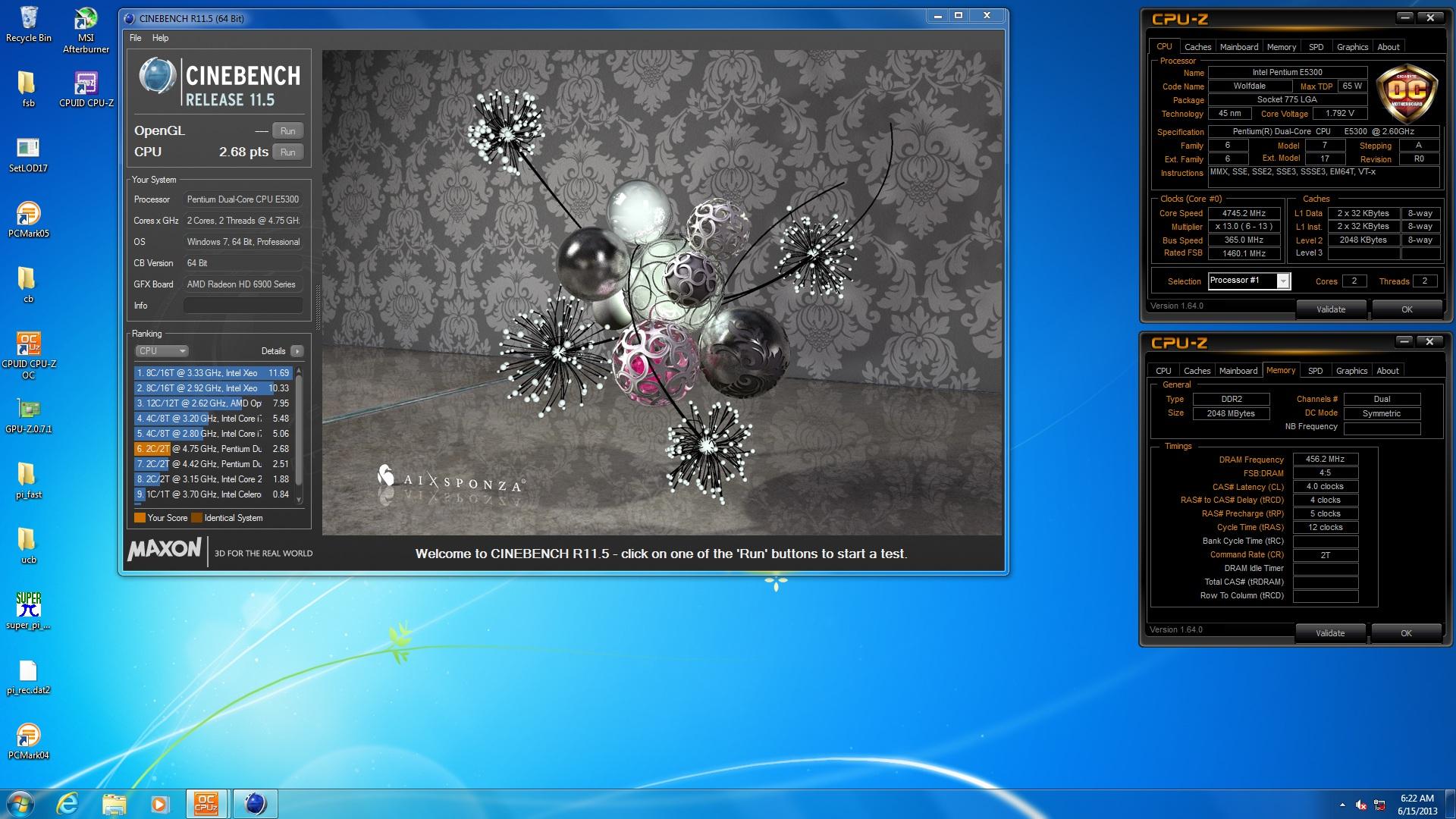Image resolution: width=1456 pixels, height=819 pixels.
Task: Click the network tray icon
Action: click(x=1380, y=805)
